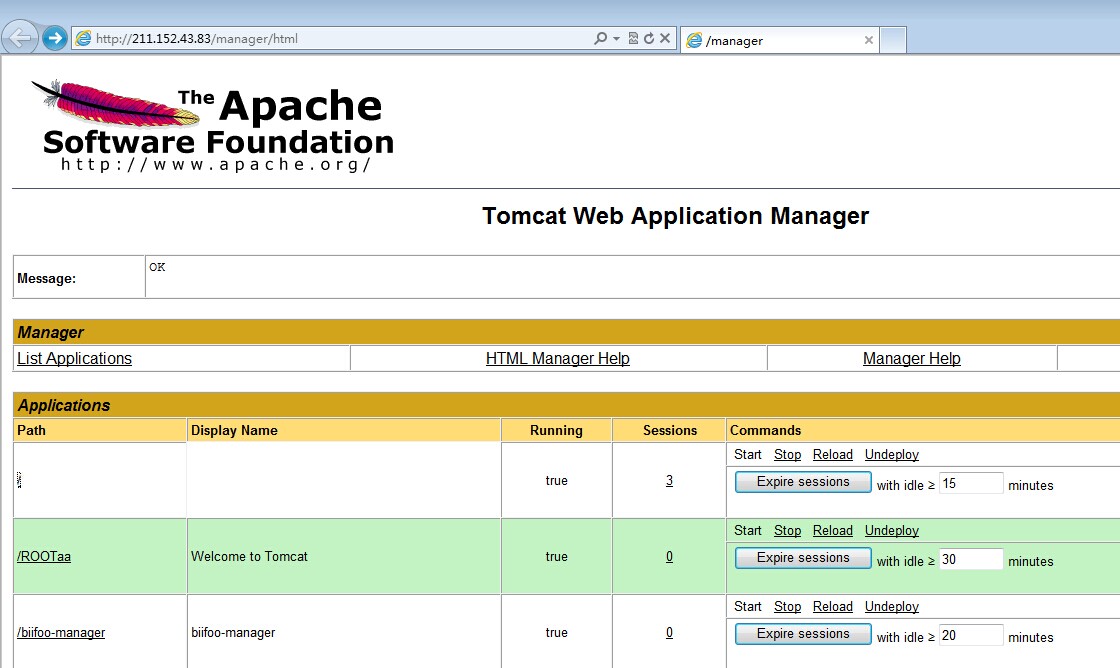Click the idle minutes field showing 20
This screenshot has width=1120, height=668.
pyautogui.click(x=971, y=635)
